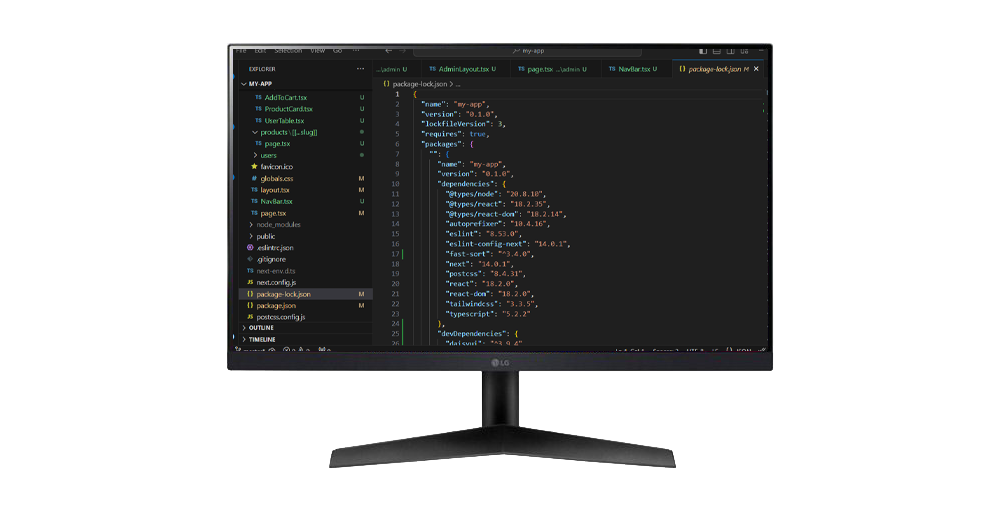Viewport: 1000px width, 513px height.
Task: Open next-env.d.ts in the explorer
Action: pos(305,271)
